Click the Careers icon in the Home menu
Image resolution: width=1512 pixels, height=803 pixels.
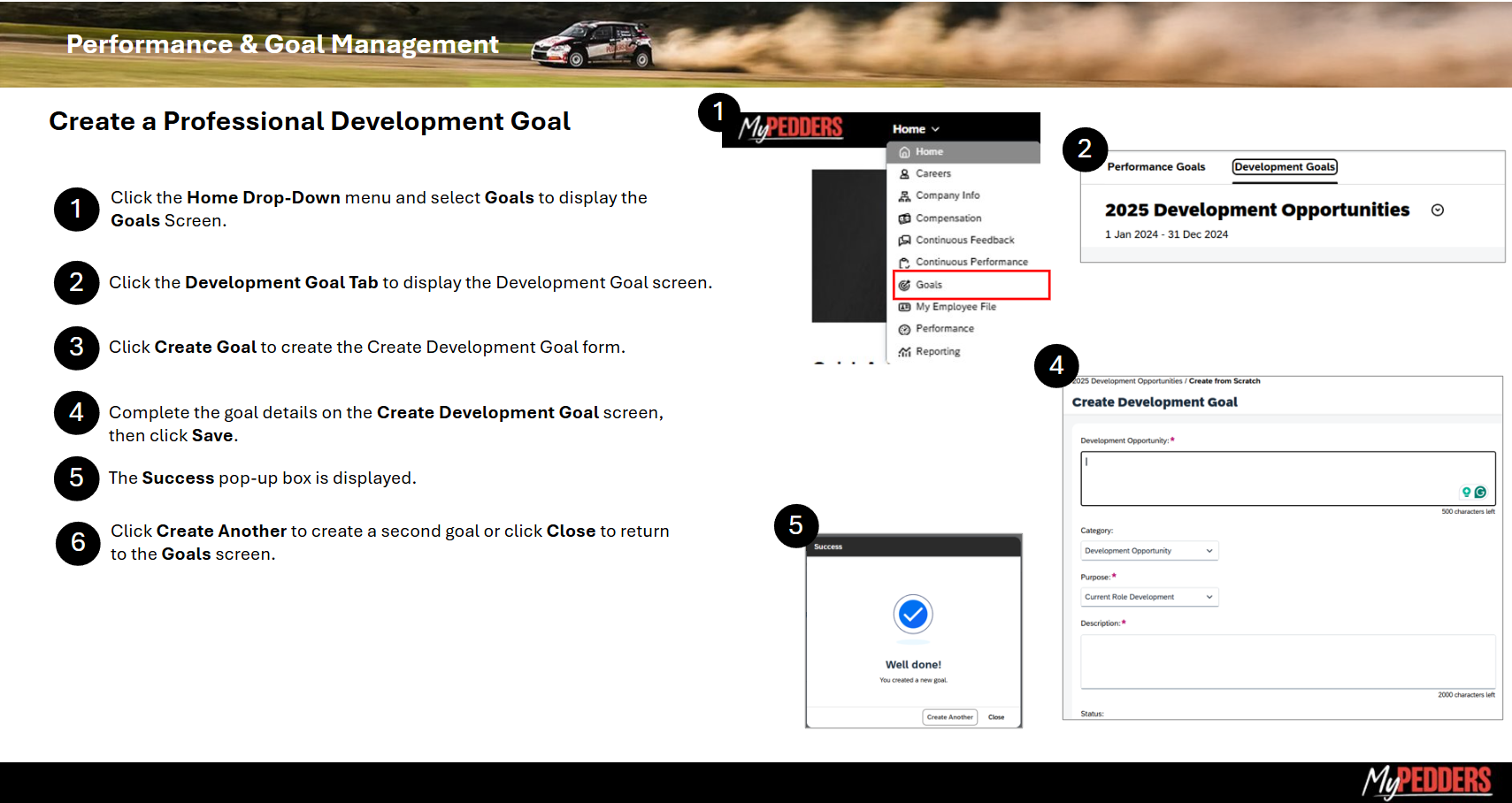click(904, 174)
